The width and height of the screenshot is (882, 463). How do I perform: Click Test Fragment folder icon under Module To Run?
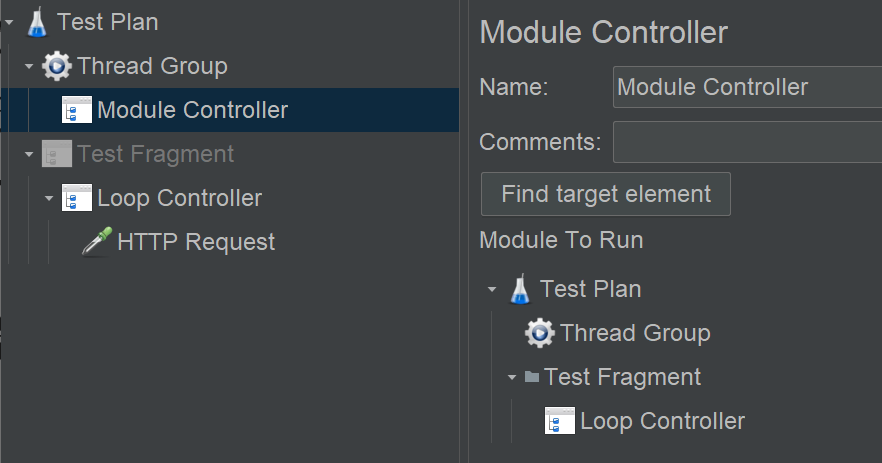tap(532, 376)
